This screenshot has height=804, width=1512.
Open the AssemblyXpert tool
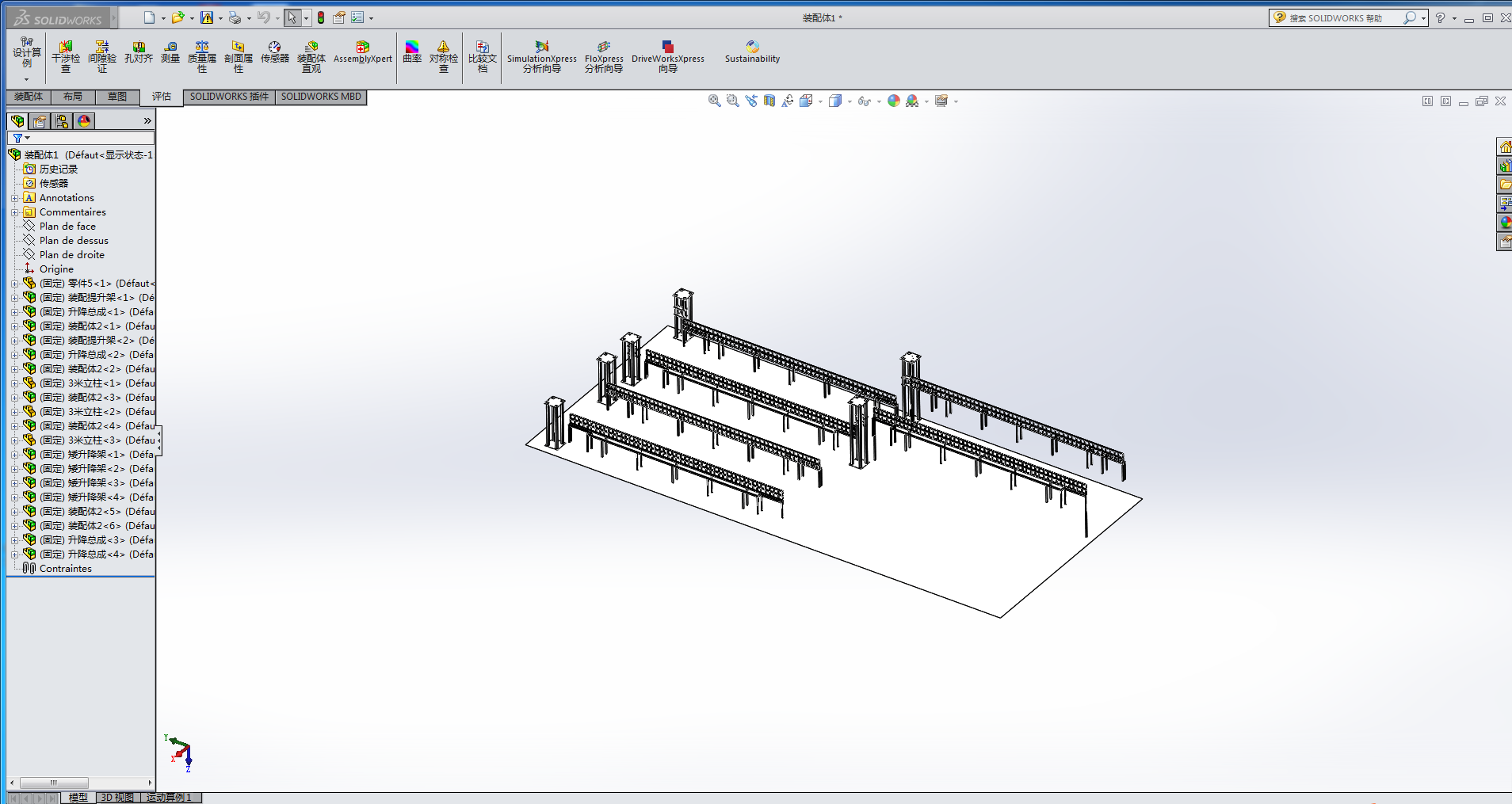(x=362, y=52)
